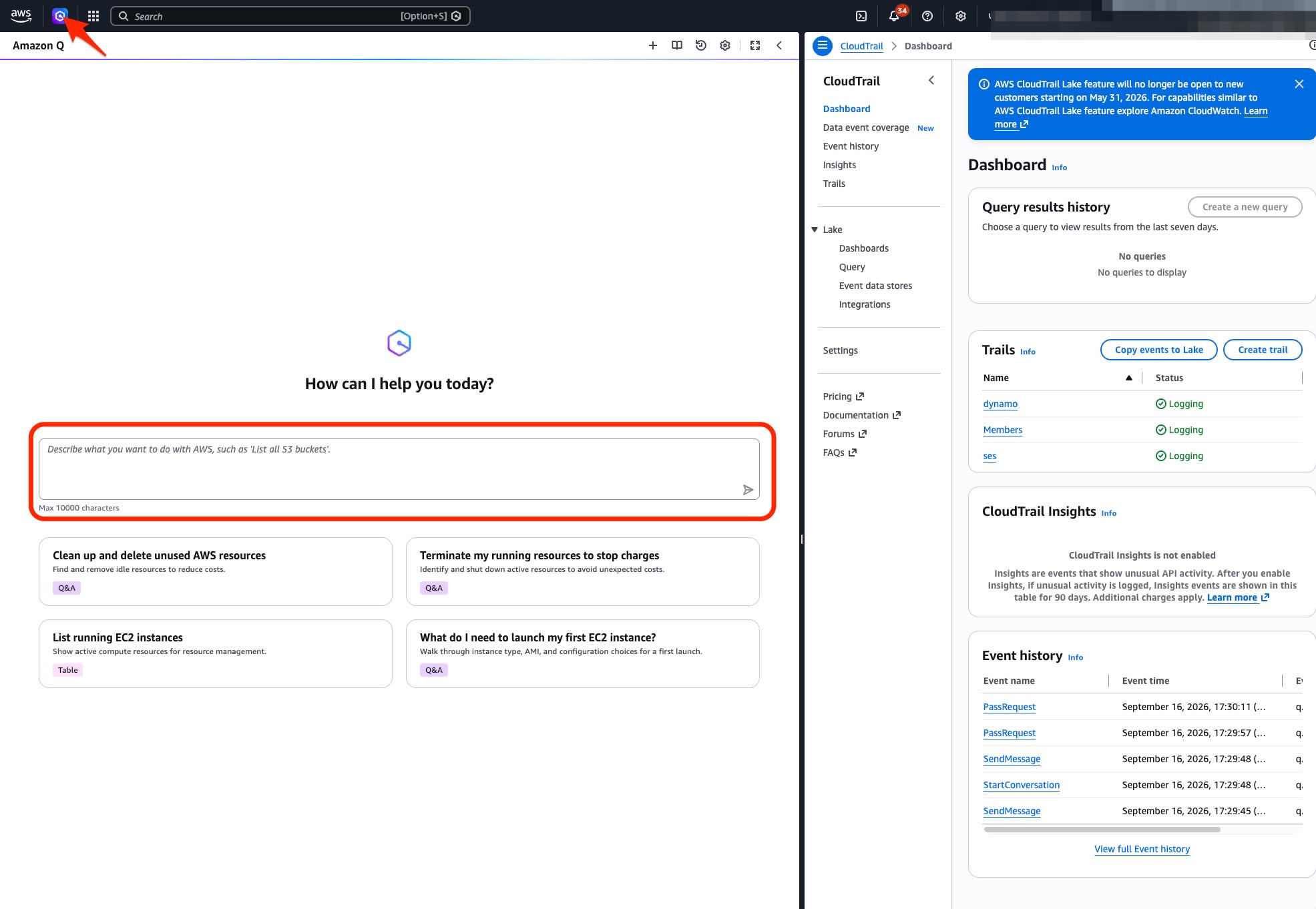This screenshot has height=909, width=1316.
Task: Send the Amazon Q prompt arrow icon
Action: (748, 490)
